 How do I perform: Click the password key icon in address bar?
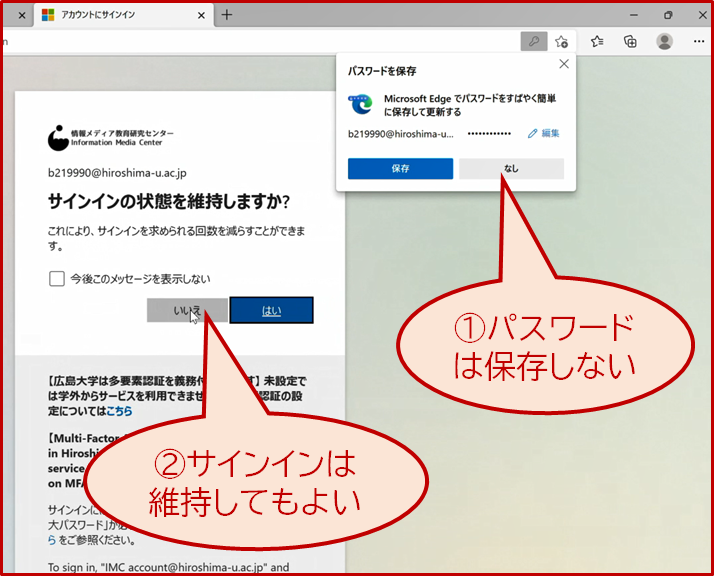tap(534, 42)
